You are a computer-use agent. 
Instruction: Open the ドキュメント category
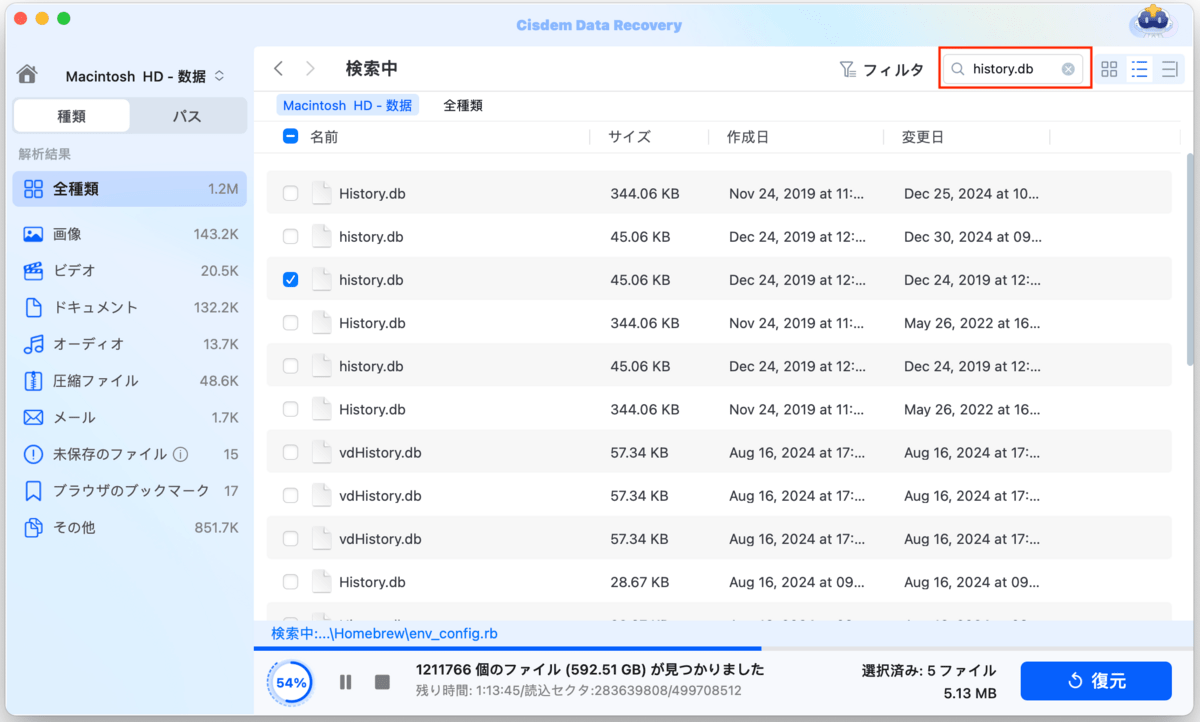[129, 307]
